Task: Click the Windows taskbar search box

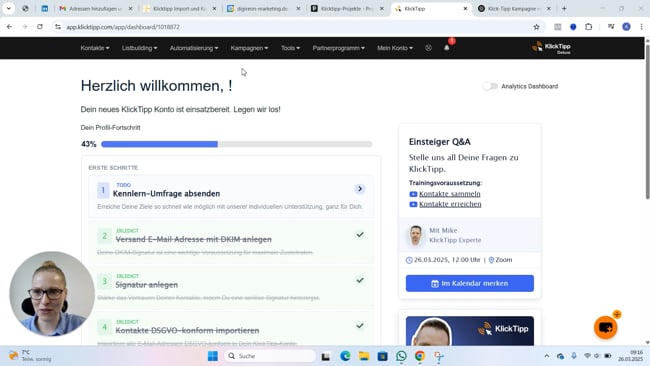Action: coord(270,356)
